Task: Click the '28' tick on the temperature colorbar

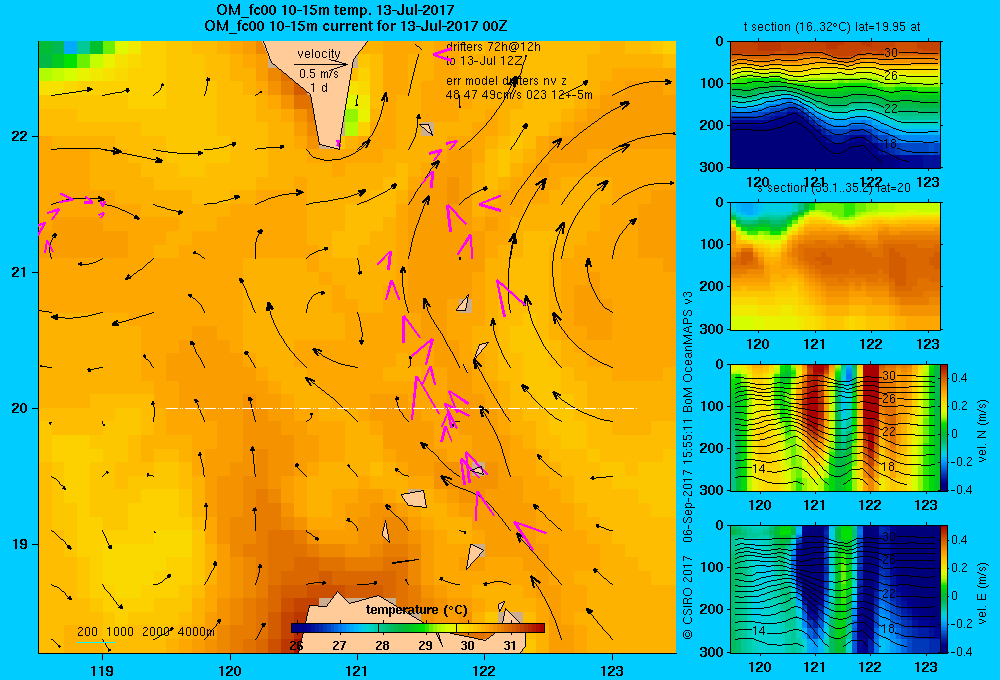Action: coord(382,646)
